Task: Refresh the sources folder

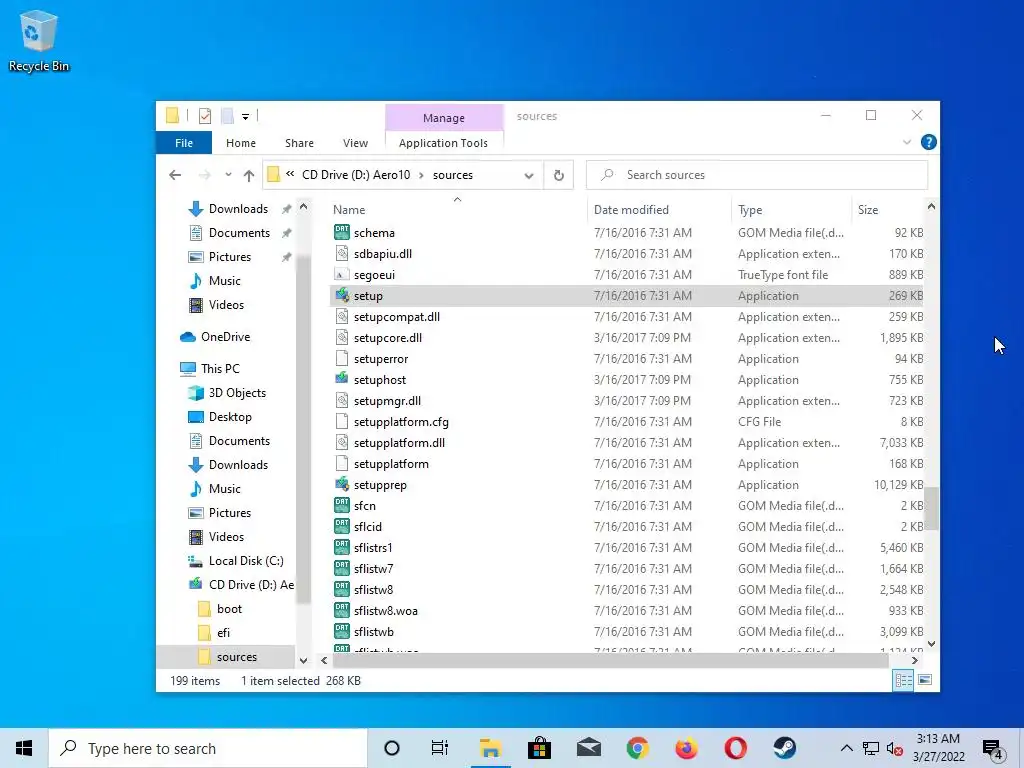Action: point(558,175)
